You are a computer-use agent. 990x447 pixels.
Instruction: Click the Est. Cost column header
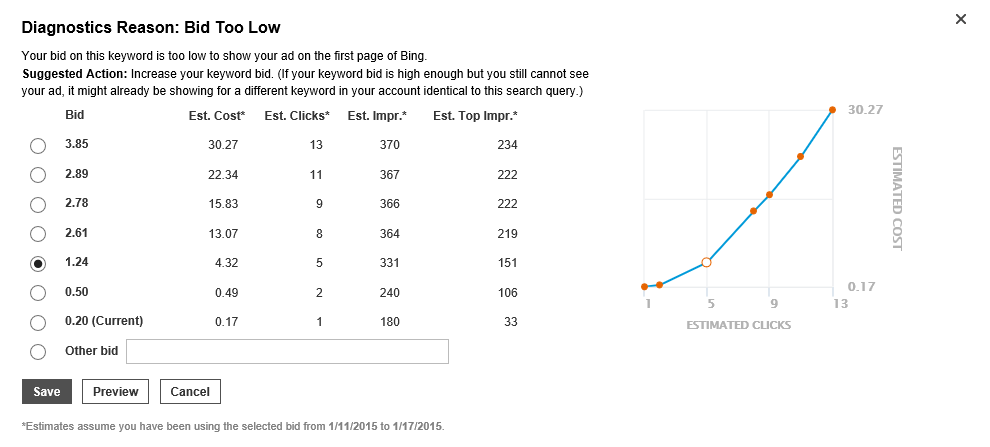pyautogui.click(x=217, y=116)
